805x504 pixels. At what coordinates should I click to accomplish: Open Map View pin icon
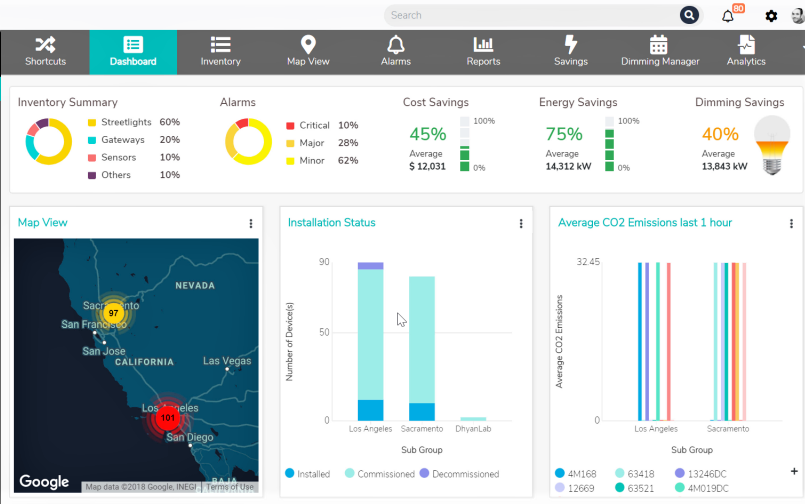308,44
